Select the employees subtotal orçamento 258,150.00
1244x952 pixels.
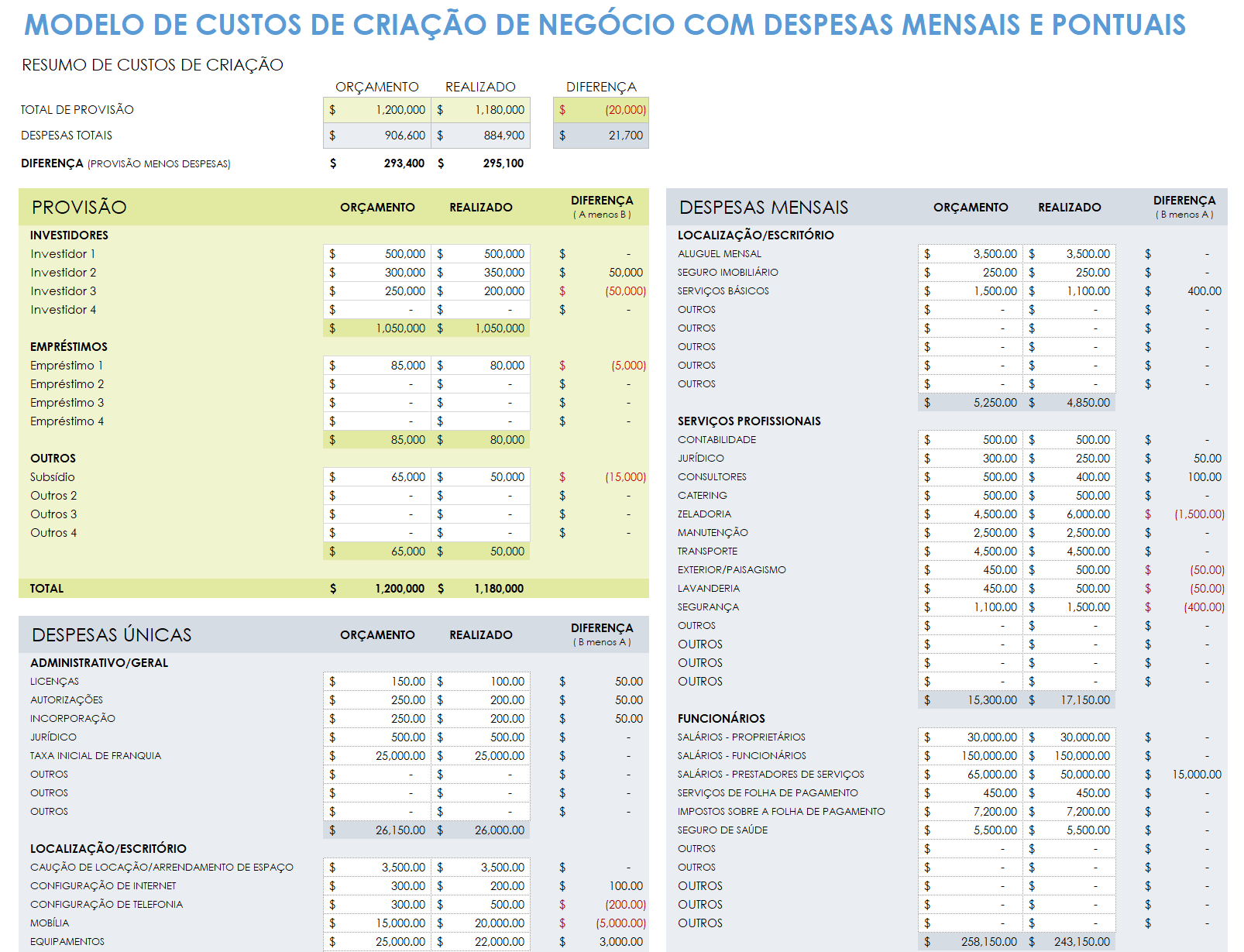(x=971, y=942)
